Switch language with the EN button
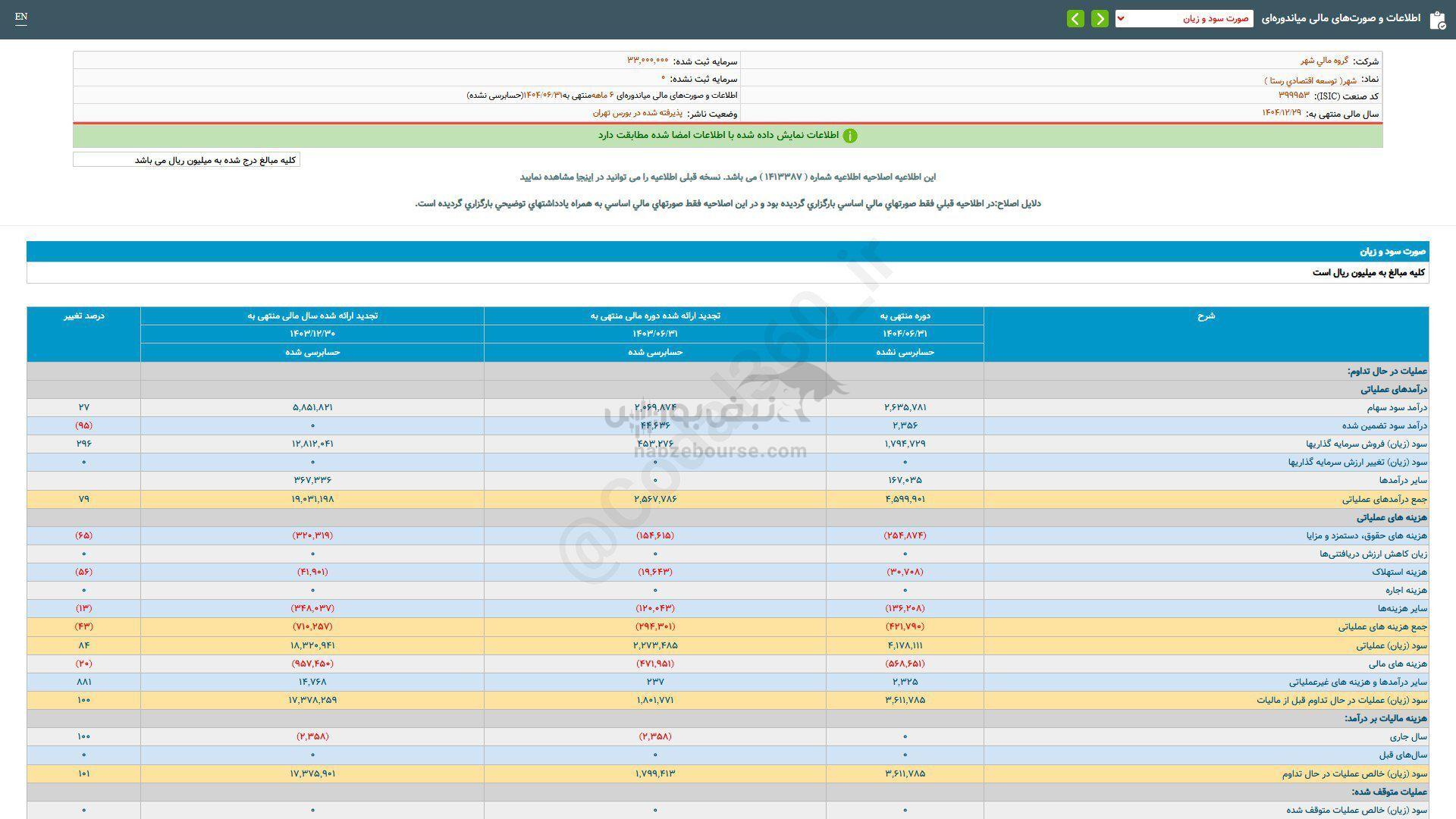 tap(21, 17)
